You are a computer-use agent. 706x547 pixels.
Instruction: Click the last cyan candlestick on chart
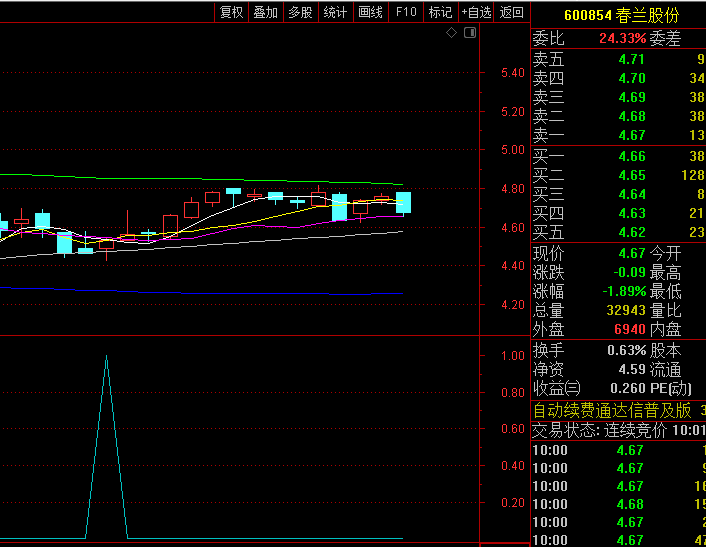point(403,202)
